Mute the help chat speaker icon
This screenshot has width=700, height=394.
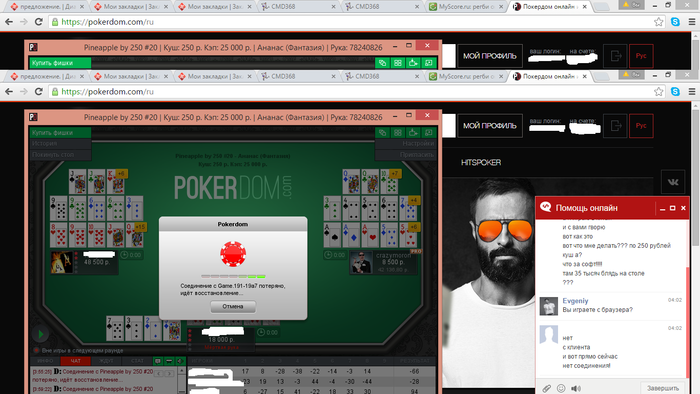(x=576, y=388)
